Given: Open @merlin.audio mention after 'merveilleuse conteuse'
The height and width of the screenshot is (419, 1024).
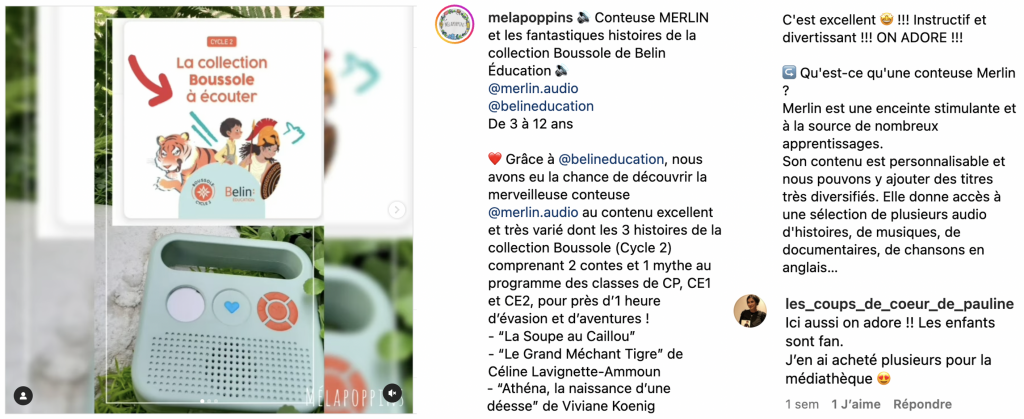Looking at the screenshot, I should coord(533,212).
